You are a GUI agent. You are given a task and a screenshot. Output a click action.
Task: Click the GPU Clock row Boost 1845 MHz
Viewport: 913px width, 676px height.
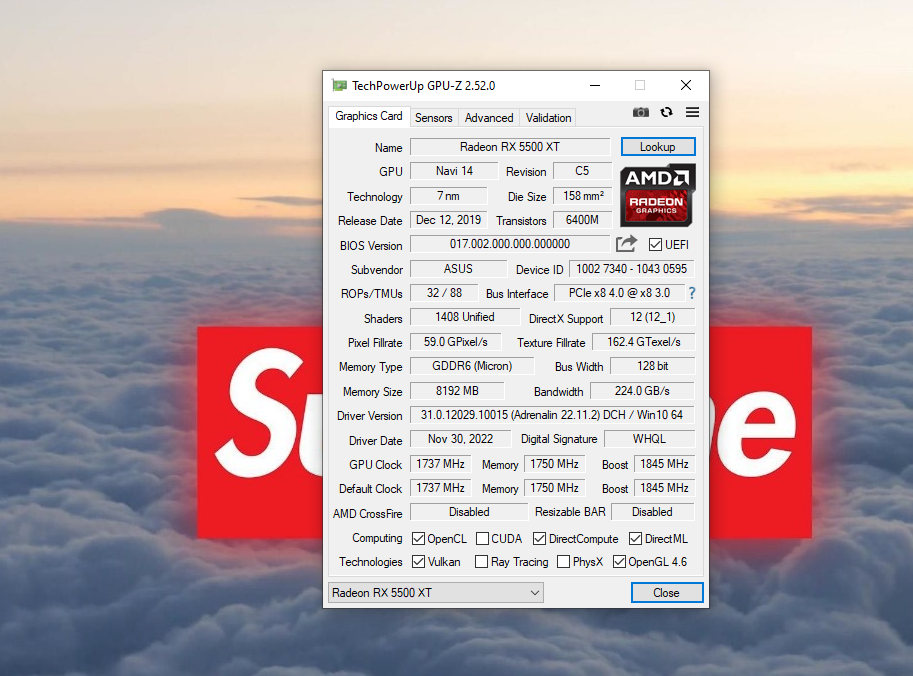coord(664,464)
